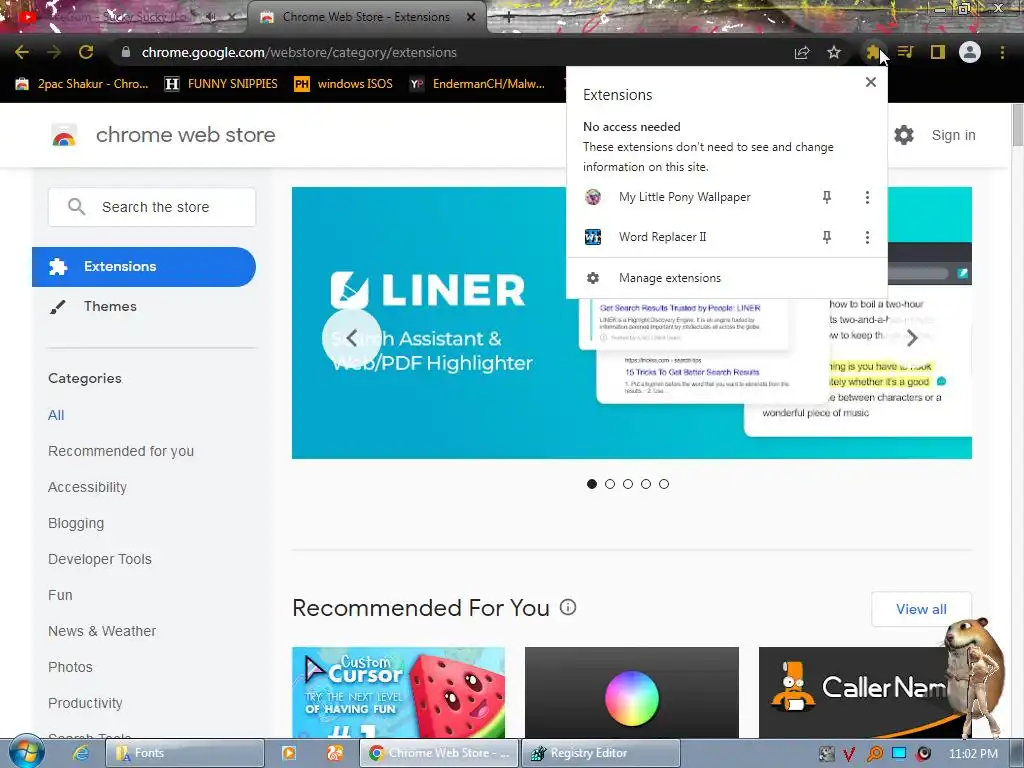Choose the Recommended for you category
1024x768 pixels.
(x=121, y=451)
